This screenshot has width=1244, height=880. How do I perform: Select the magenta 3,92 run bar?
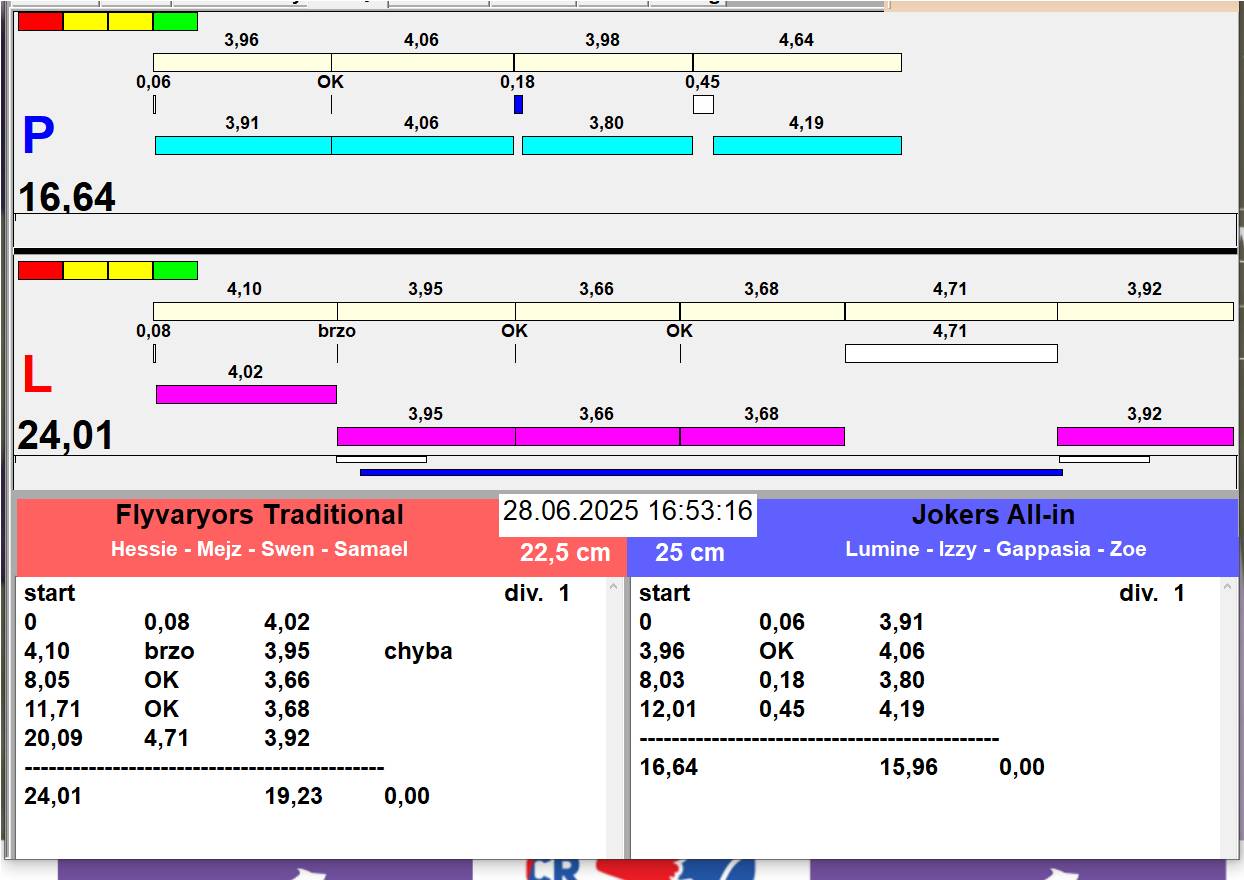click(x=1145, y=436)
